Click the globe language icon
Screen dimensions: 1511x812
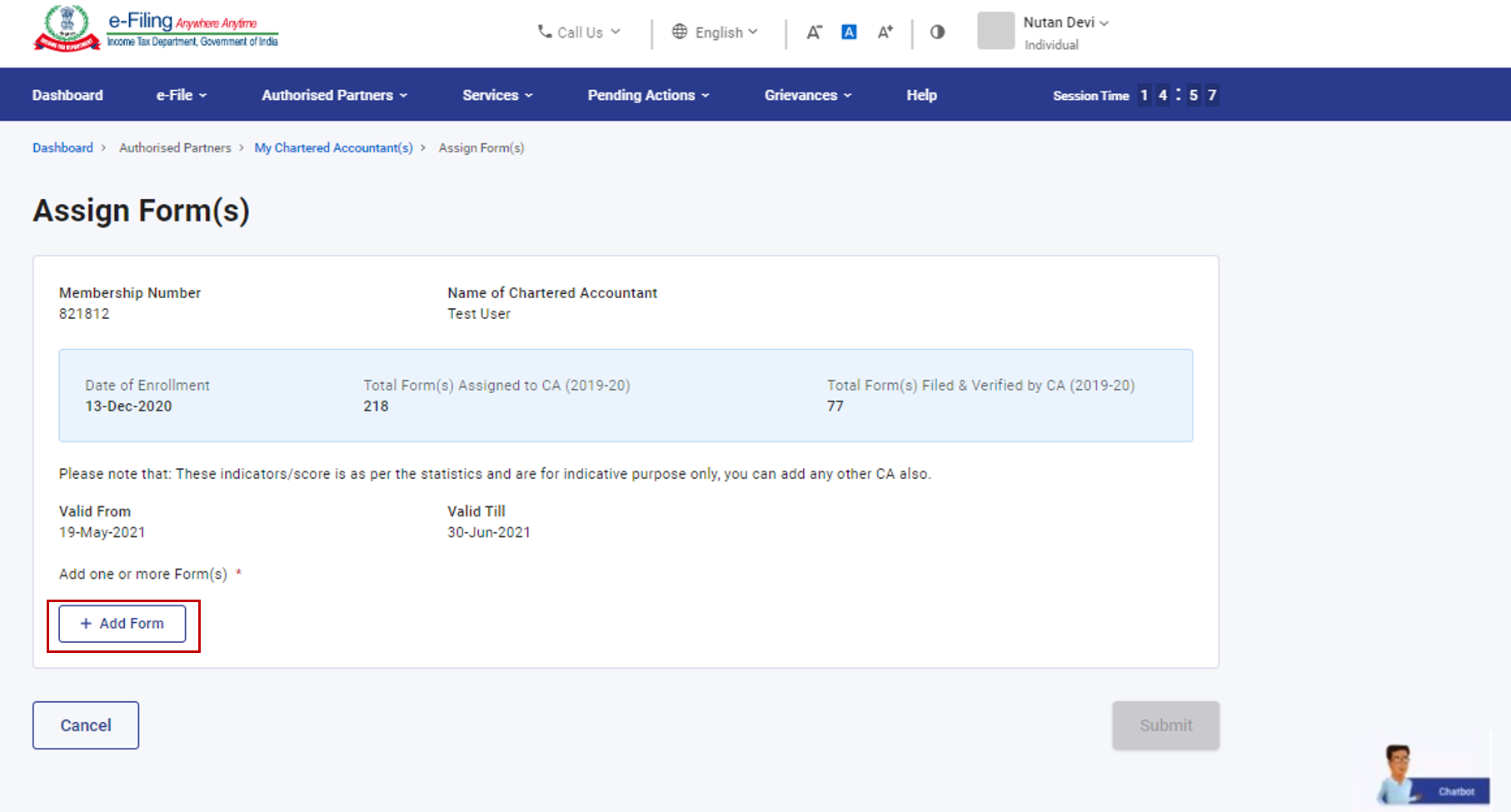point(681,32)
